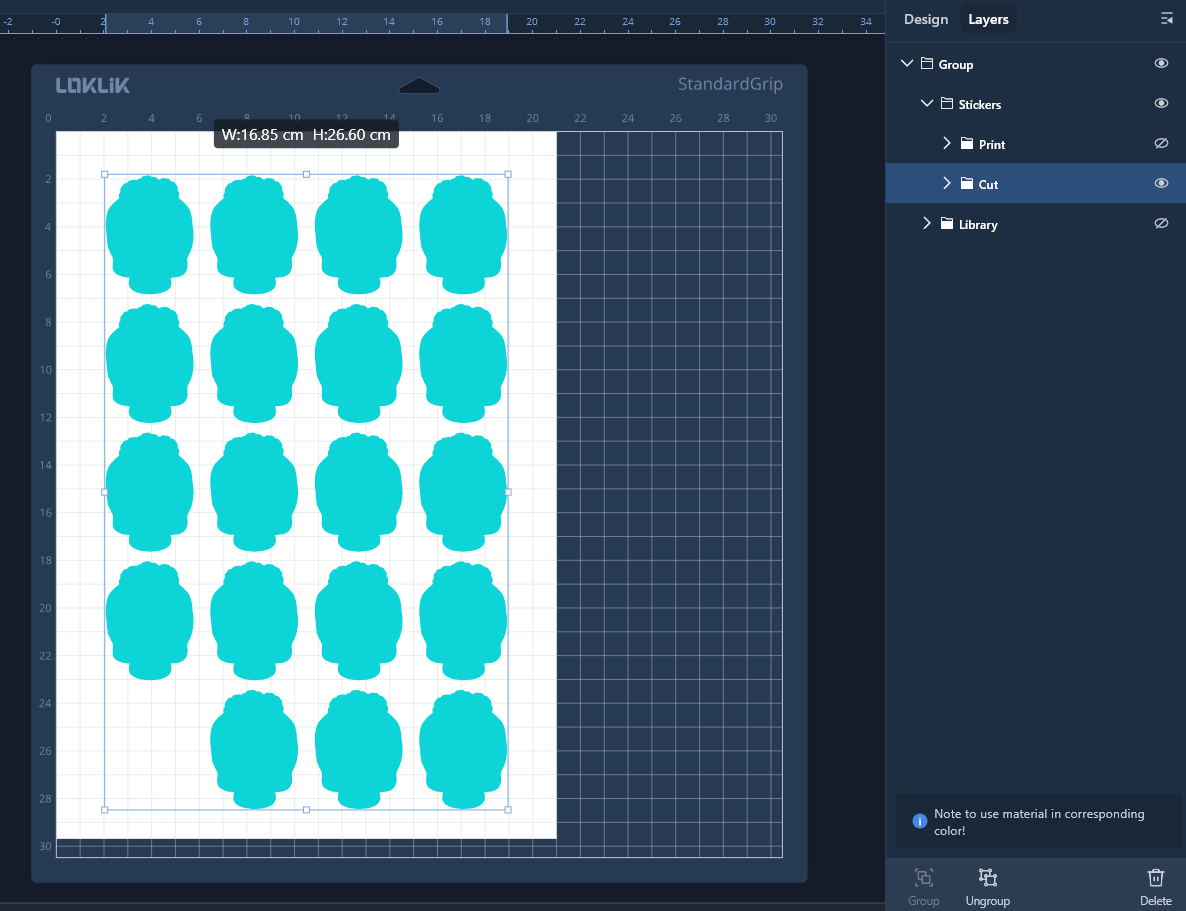Screen dimensions: 1186x911
Task: Click the black arrow at mat top
Action: pos(419,86)
